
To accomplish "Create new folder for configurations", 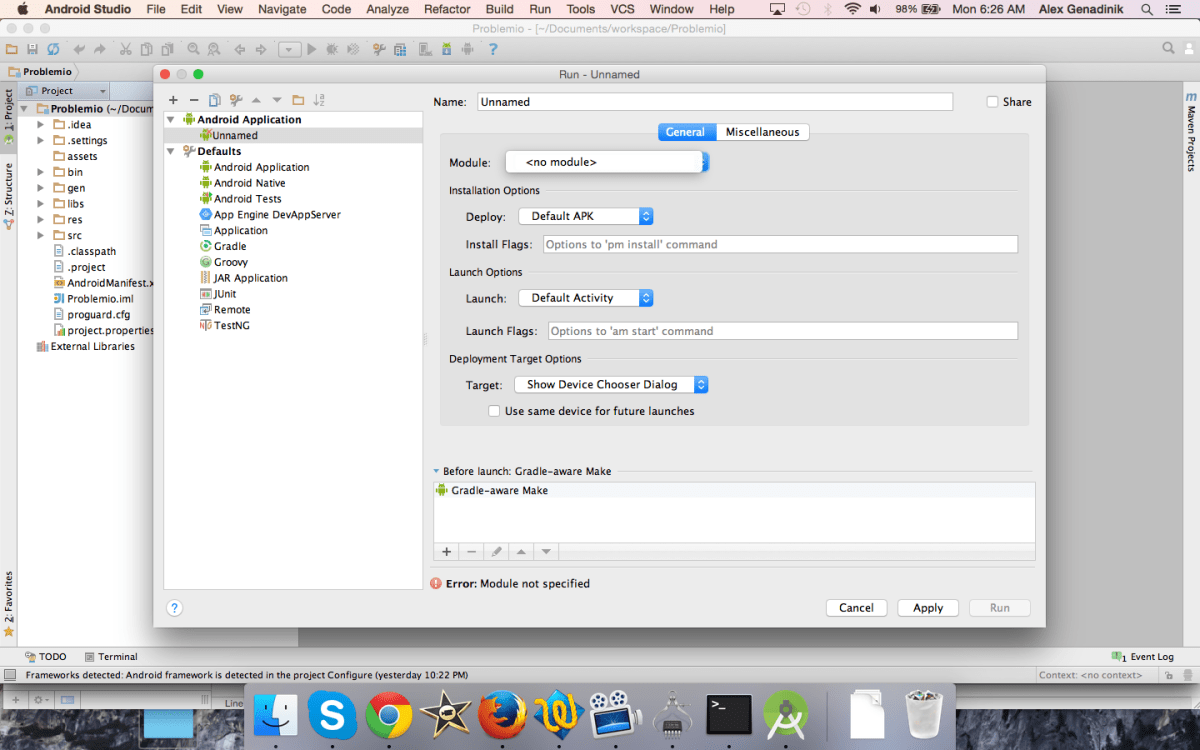I will click(298, 100).
